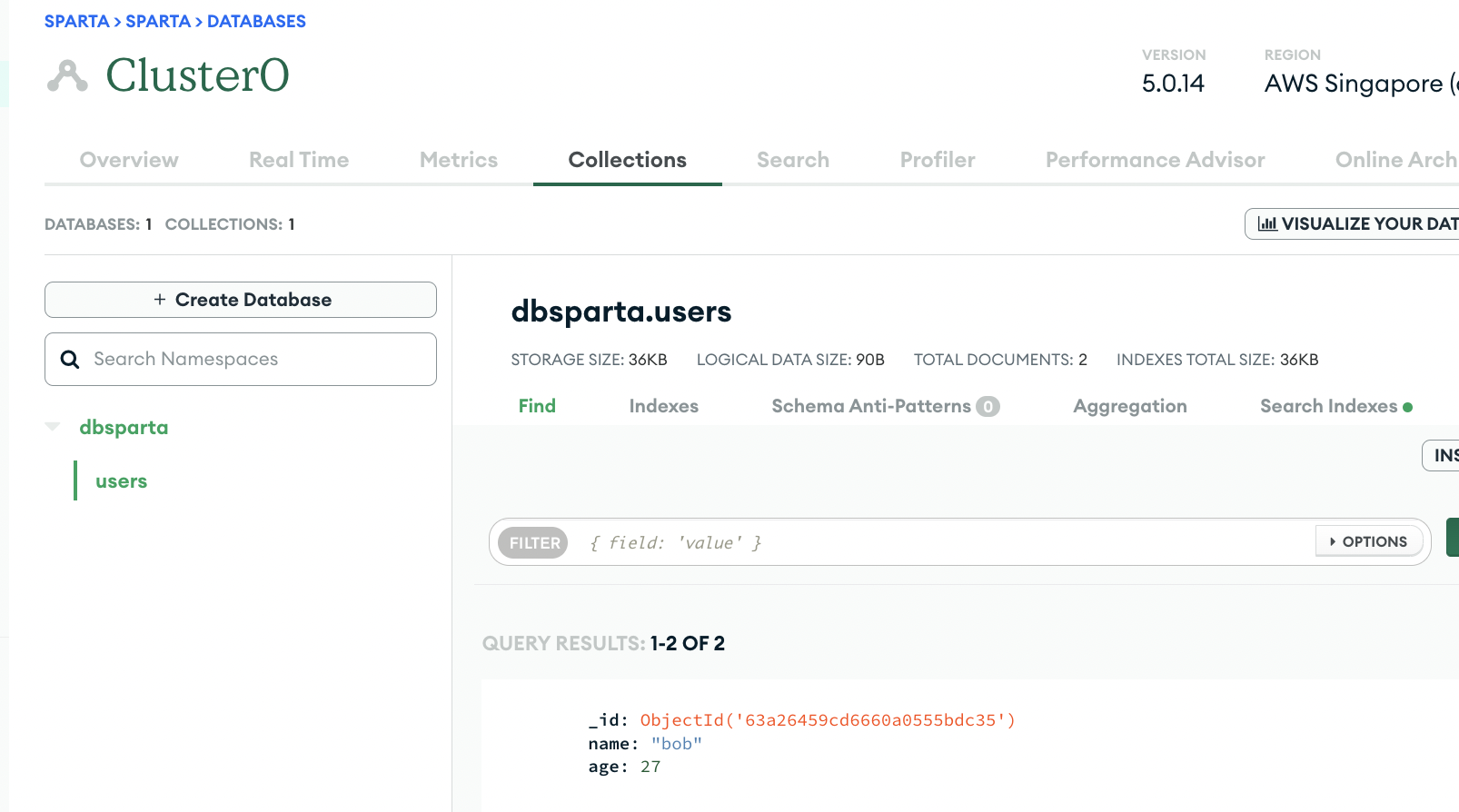Click the ObjectId value of bob document
Screen dimensions: 1459x812
pos(828,720)
